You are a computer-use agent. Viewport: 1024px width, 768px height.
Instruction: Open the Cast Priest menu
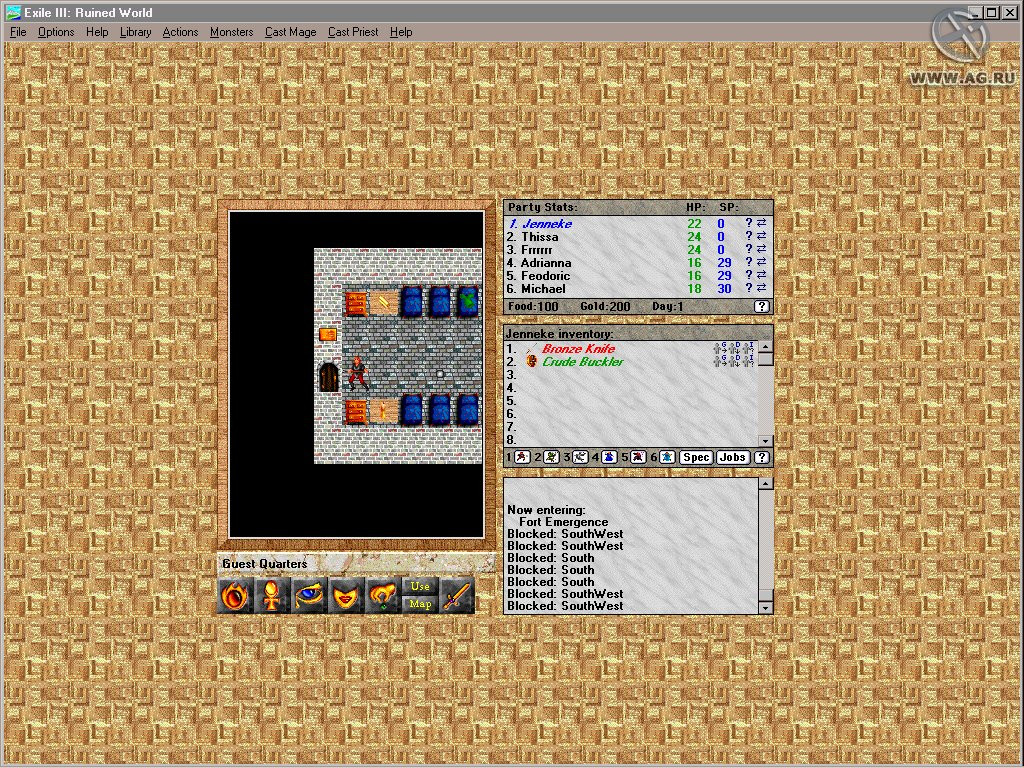pos(353,32)
